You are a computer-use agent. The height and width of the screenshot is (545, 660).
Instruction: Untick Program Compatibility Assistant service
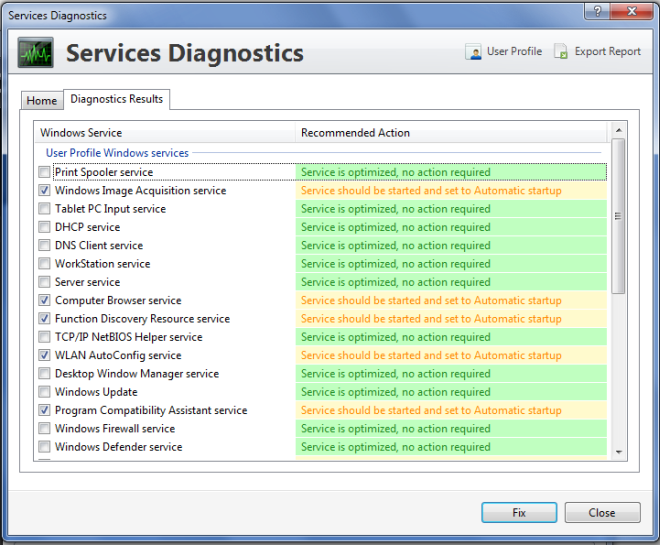click(44, 410)
